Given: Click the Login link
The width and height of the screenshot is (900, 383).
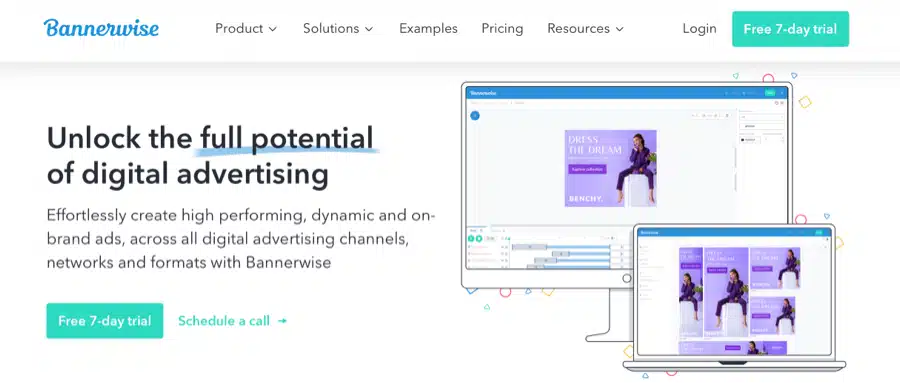Looking at the screenshot, I should 699,29.
